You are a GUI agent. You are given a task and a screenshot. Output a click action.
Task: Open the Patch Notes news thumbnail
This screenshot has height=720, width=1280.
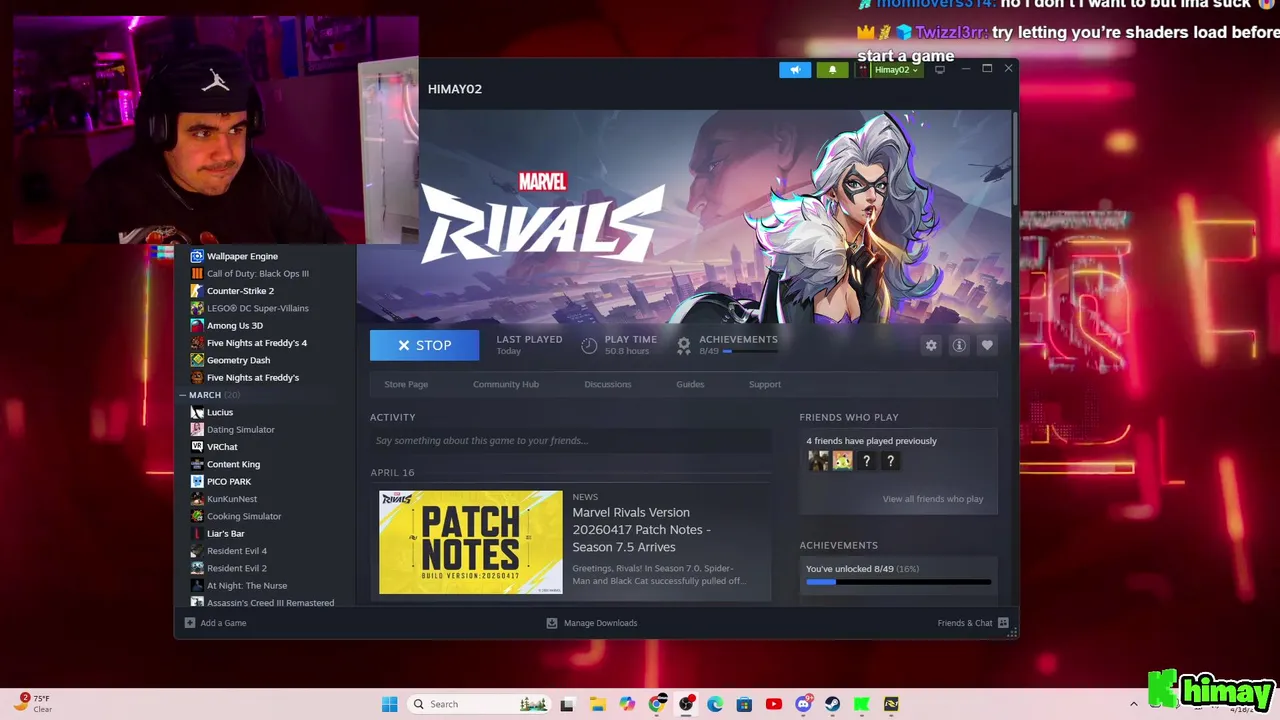[471, 542]
